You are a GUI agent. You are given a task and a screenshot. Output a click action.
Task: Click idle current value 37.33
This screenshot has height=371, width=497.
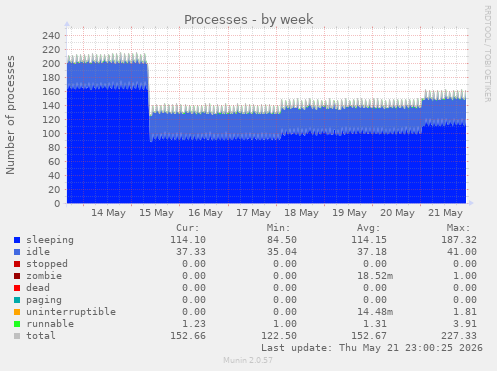191,252
